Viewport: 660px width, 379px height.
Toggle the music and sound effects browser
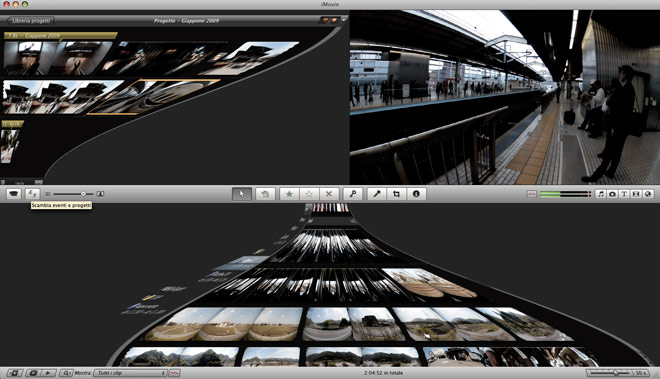[601, 194]
